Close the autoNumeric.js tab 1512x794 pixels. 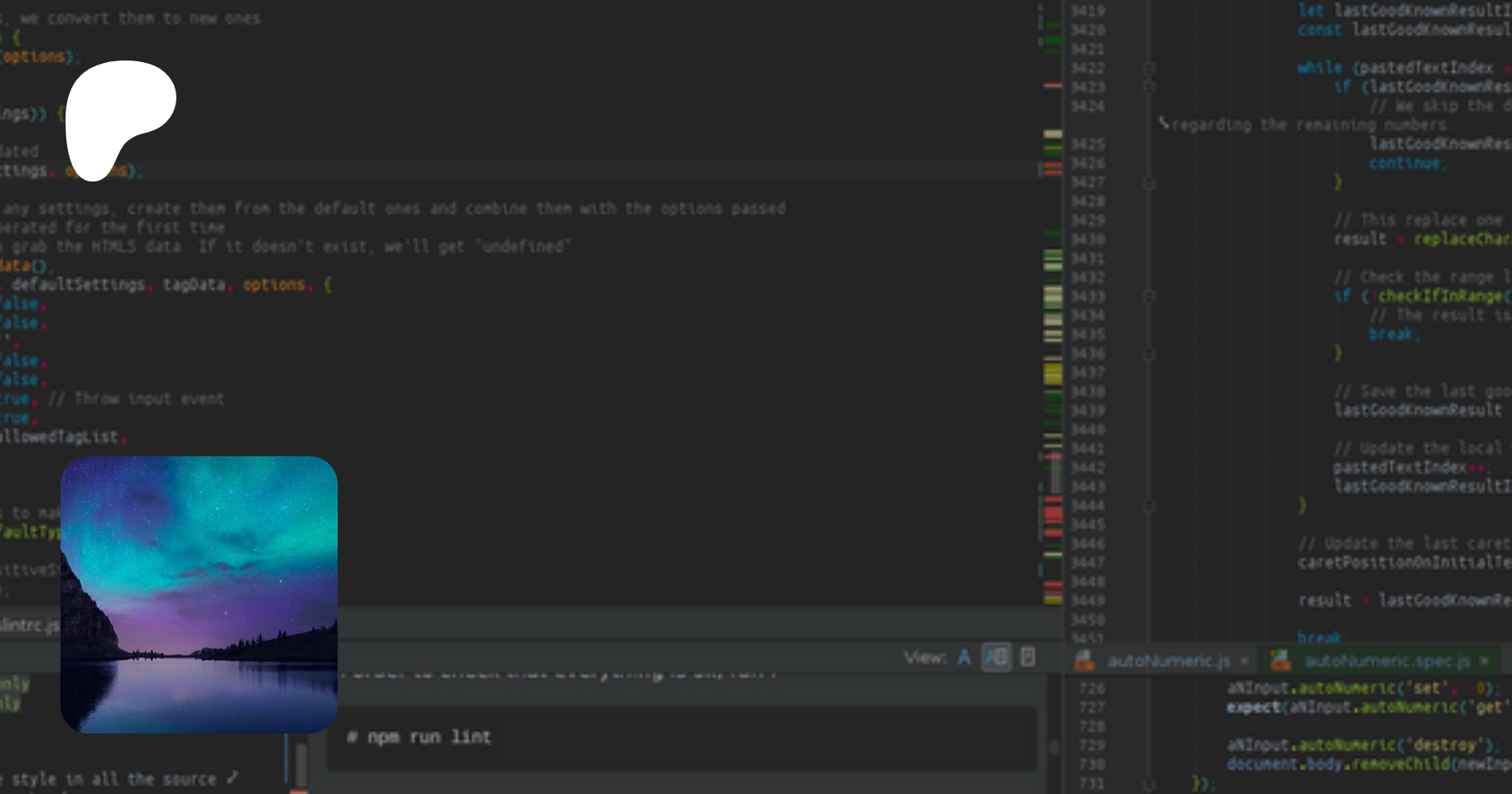(x=1244, y=661)
